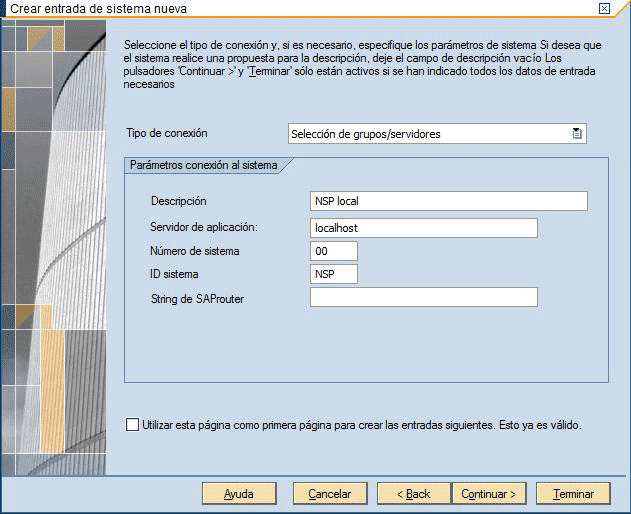Click the Servidor de aplicación: label
631x514 pixels.
[x=204, y=227]
